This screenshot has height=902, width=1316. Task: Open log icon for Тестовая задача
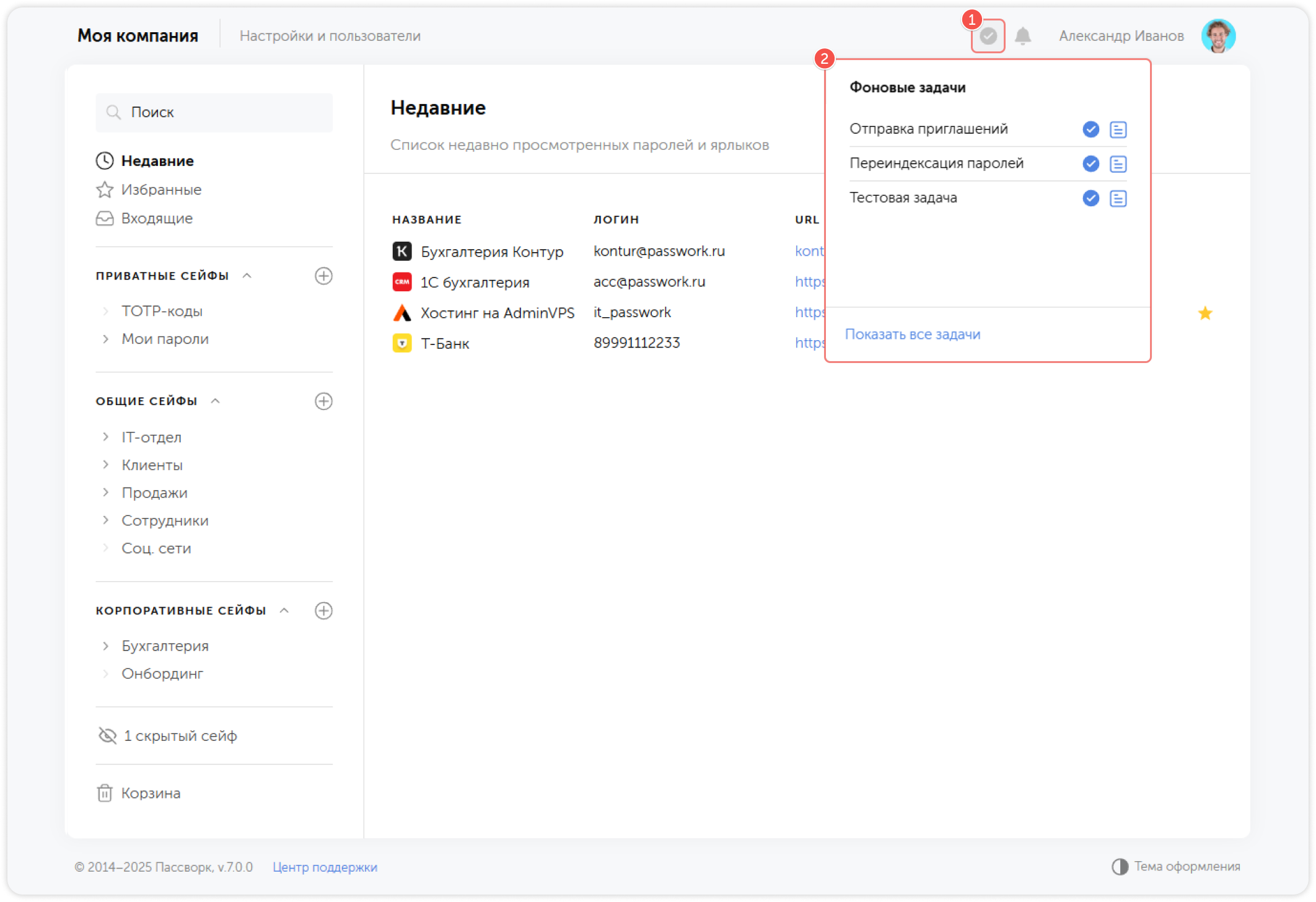pos(1118,198)
